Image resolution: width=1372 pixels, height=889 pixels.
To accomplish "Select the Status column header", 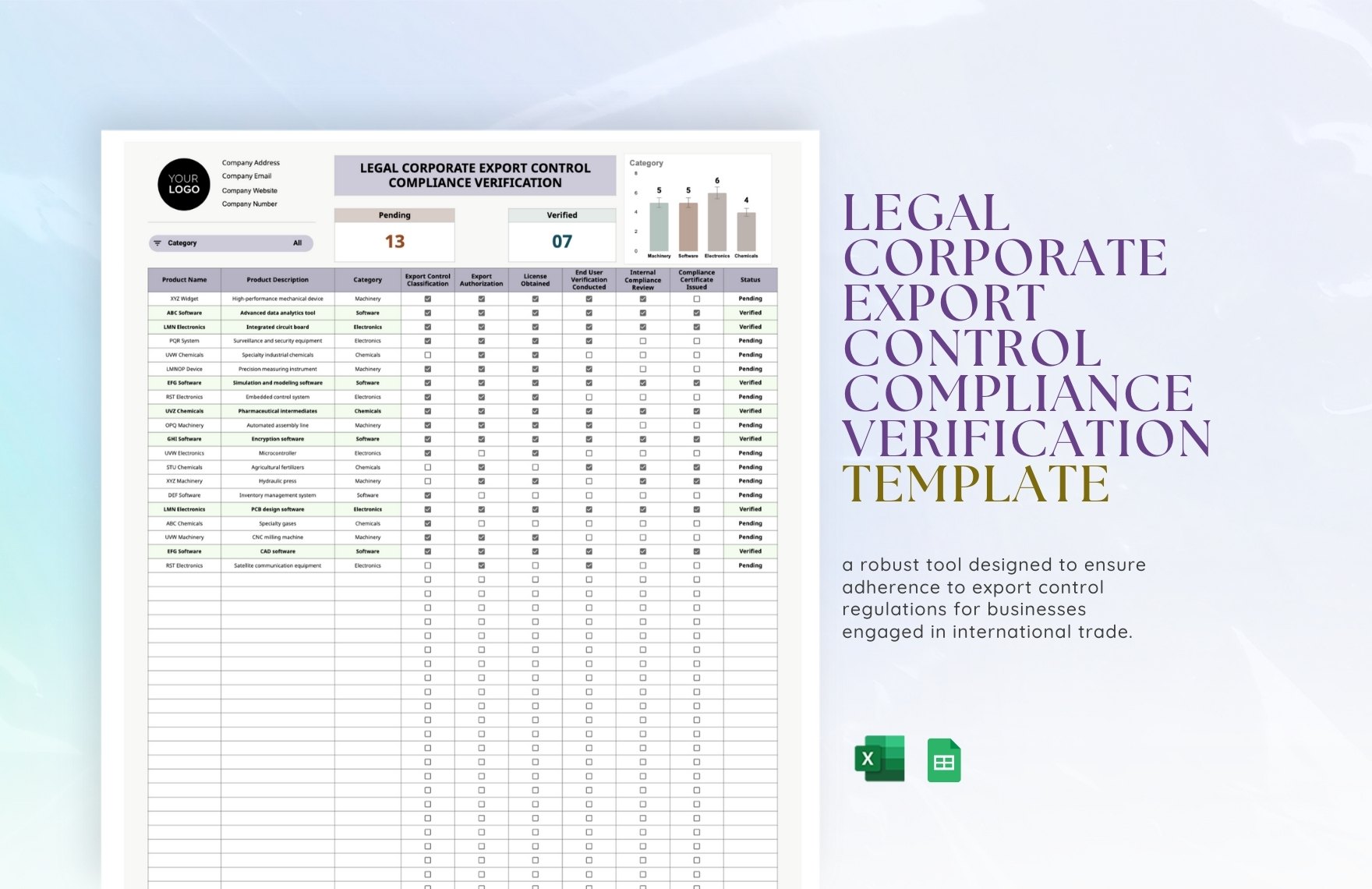I will [x=751, y=280].
